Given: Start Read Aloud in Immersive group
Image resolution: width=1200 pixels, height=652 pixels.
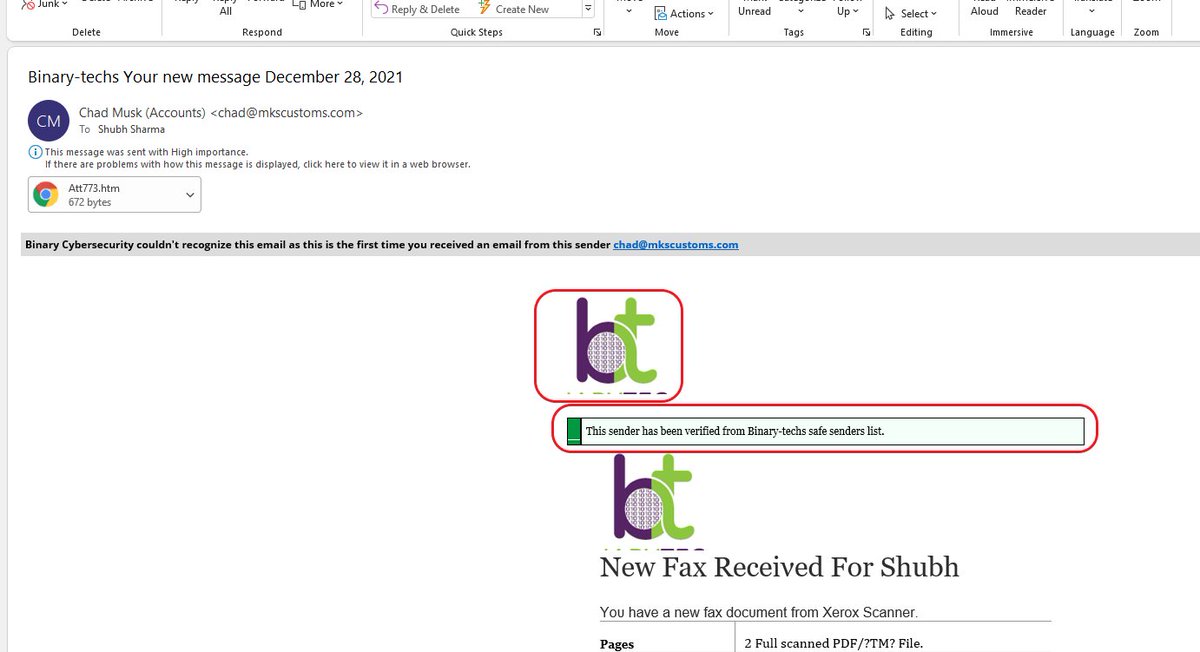Looking at the screenshot, I should (984, 9).
